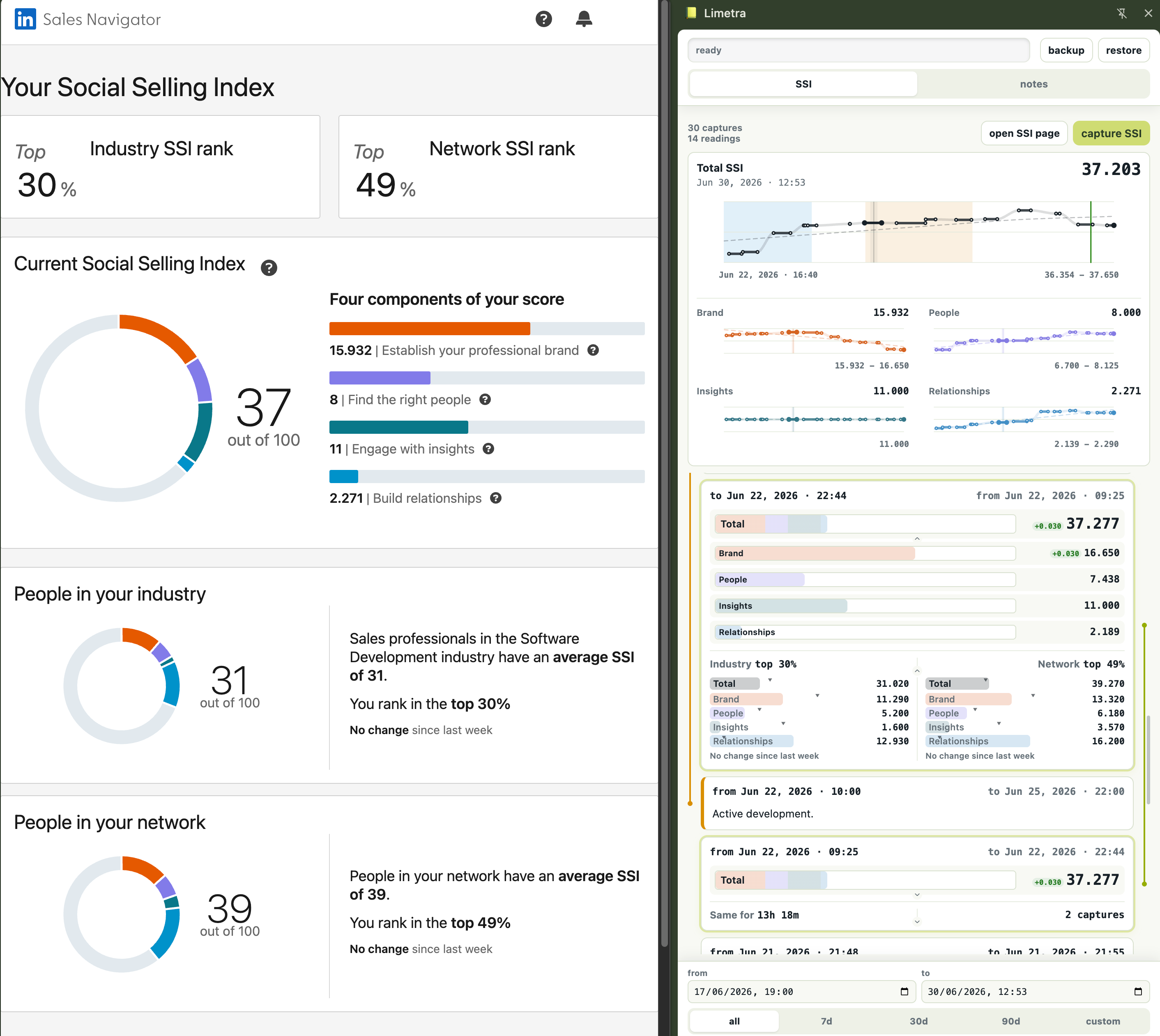Open the Active development note card

(917, 803)
